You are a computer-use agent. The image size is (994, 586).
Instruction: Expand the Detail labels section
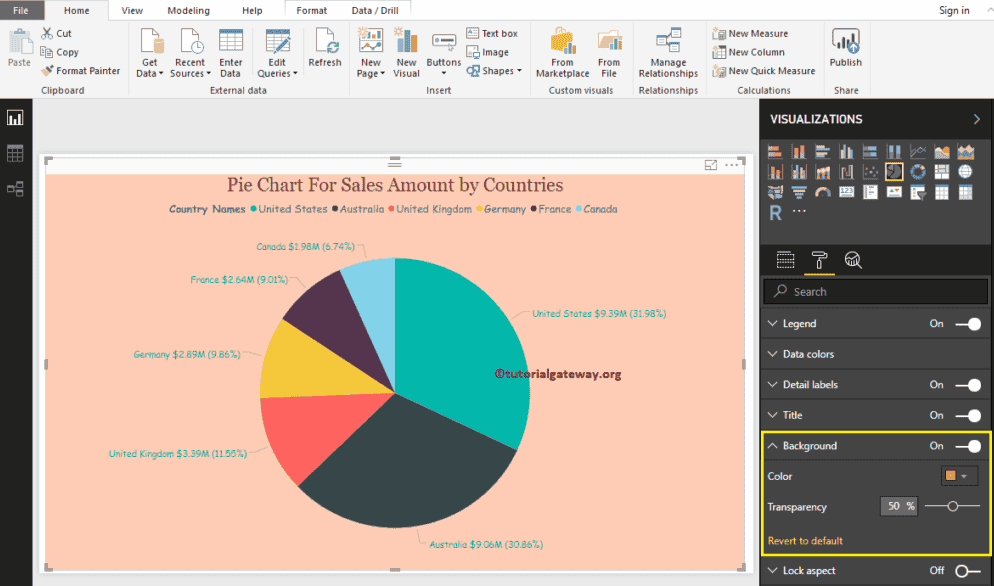coord(772,384)
